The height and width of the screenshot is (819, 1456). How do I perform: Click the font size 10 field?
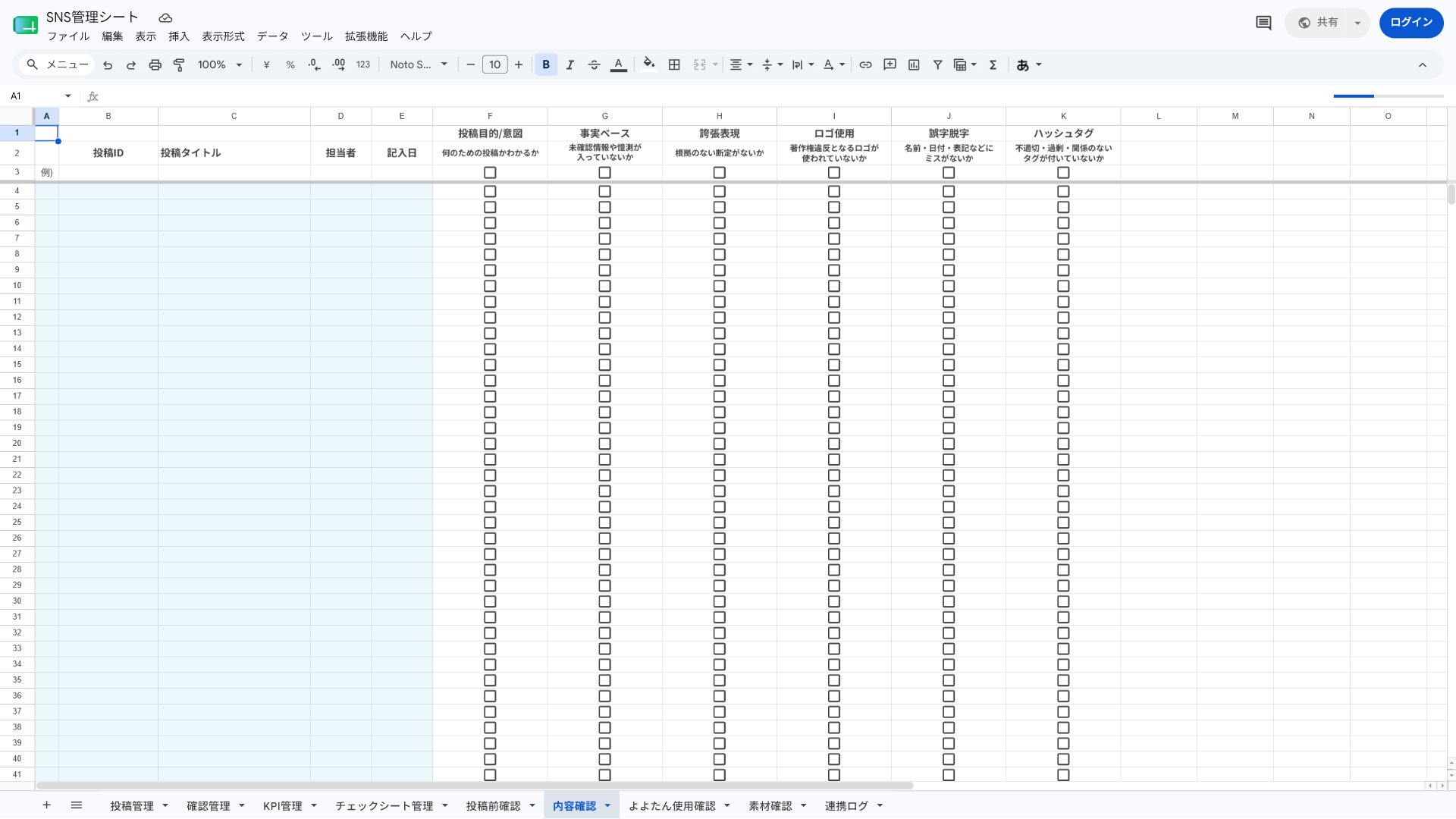pyautogui.click(x=494, y=65)
